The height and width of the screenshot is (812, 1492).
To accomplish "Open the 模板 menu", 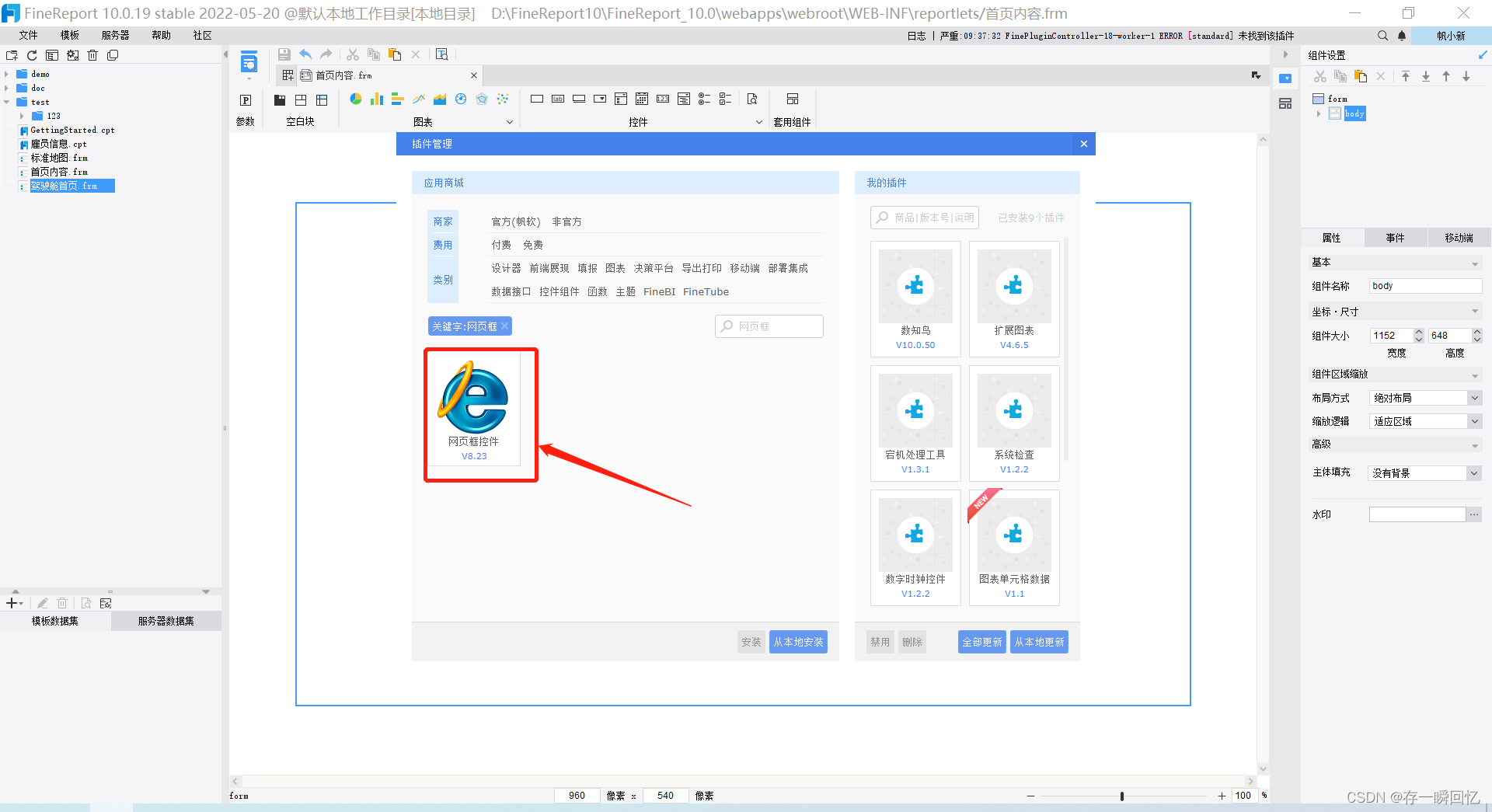I will tap(70, 35).
